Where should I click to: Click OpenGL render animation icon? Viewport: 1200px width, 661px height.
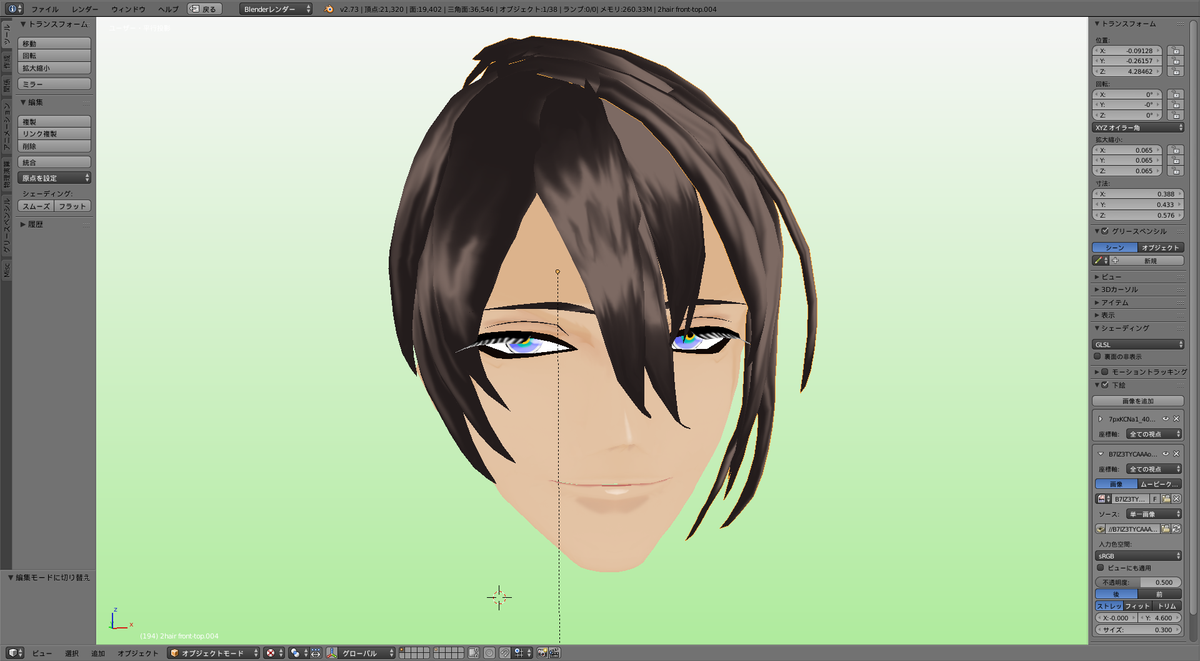(555, 653)
